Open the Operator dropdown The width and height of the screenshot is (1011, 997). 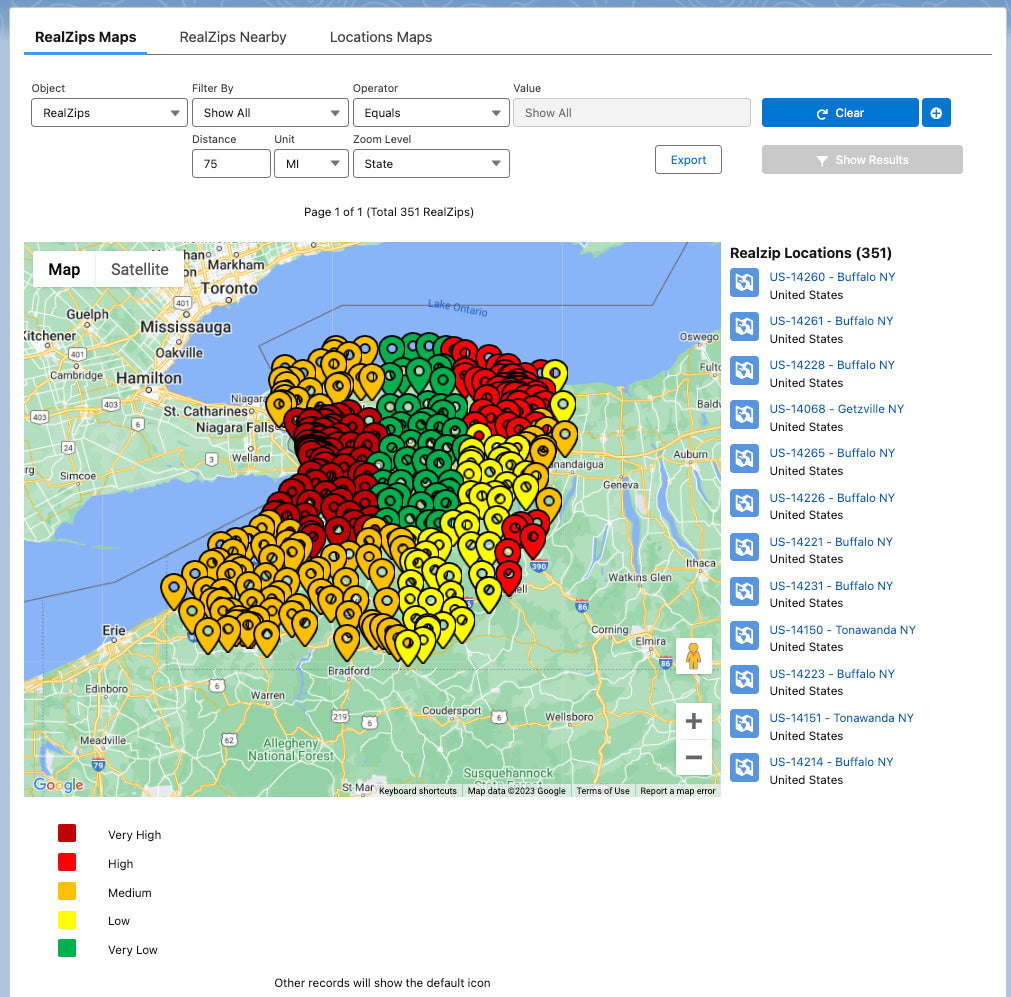[x=430, y=112]
